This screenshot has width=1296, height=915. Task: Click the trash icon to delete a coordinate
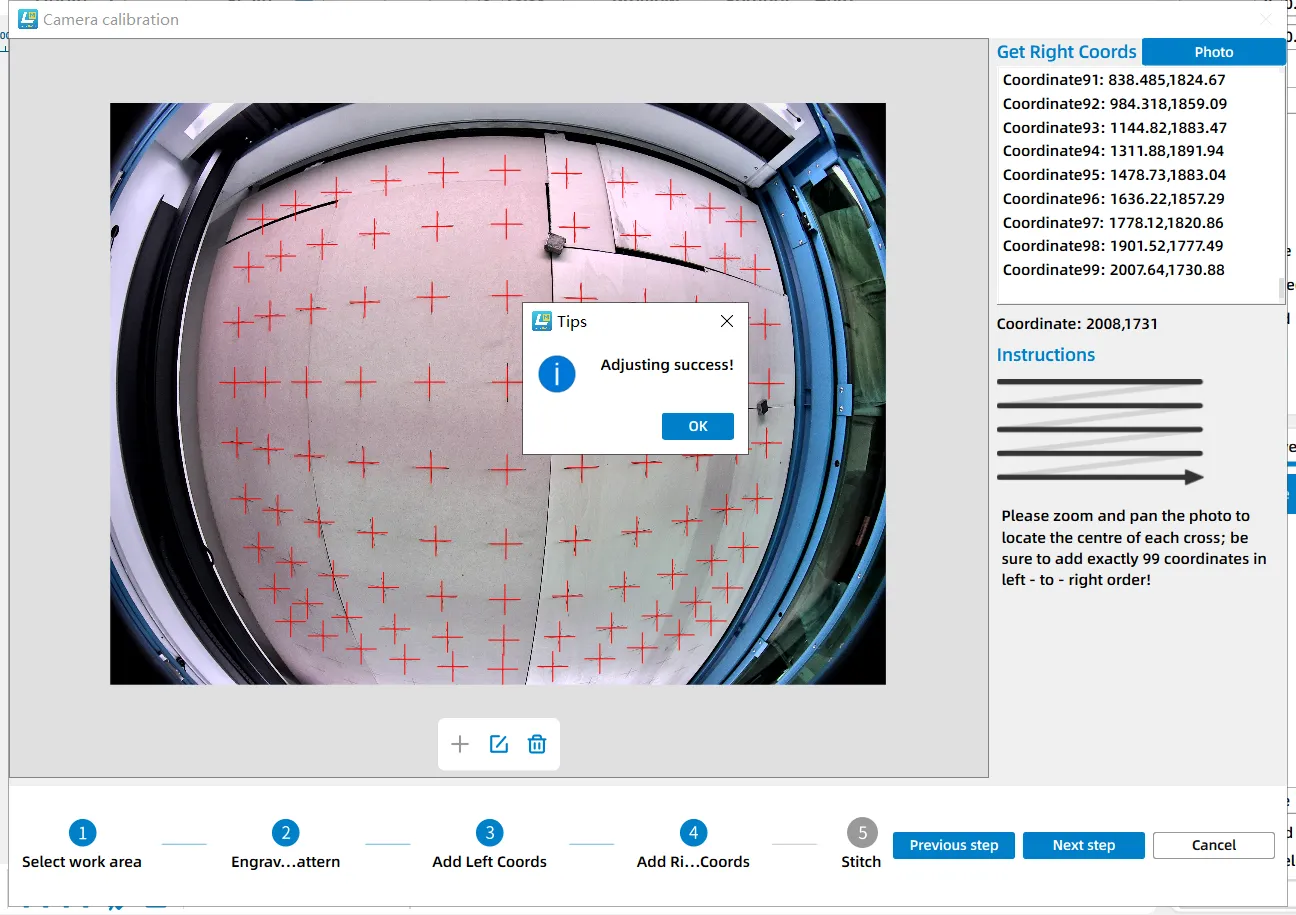click(537, 744)
